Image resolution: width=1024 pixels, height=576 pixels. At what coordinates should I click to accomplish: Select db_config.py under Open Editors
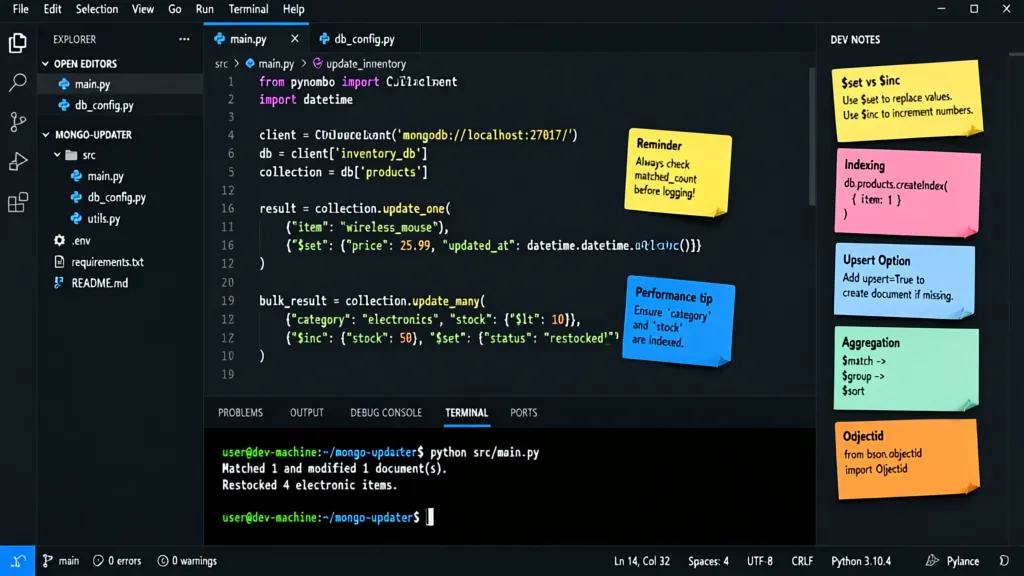pyautogui.click(x=120, y=105)
